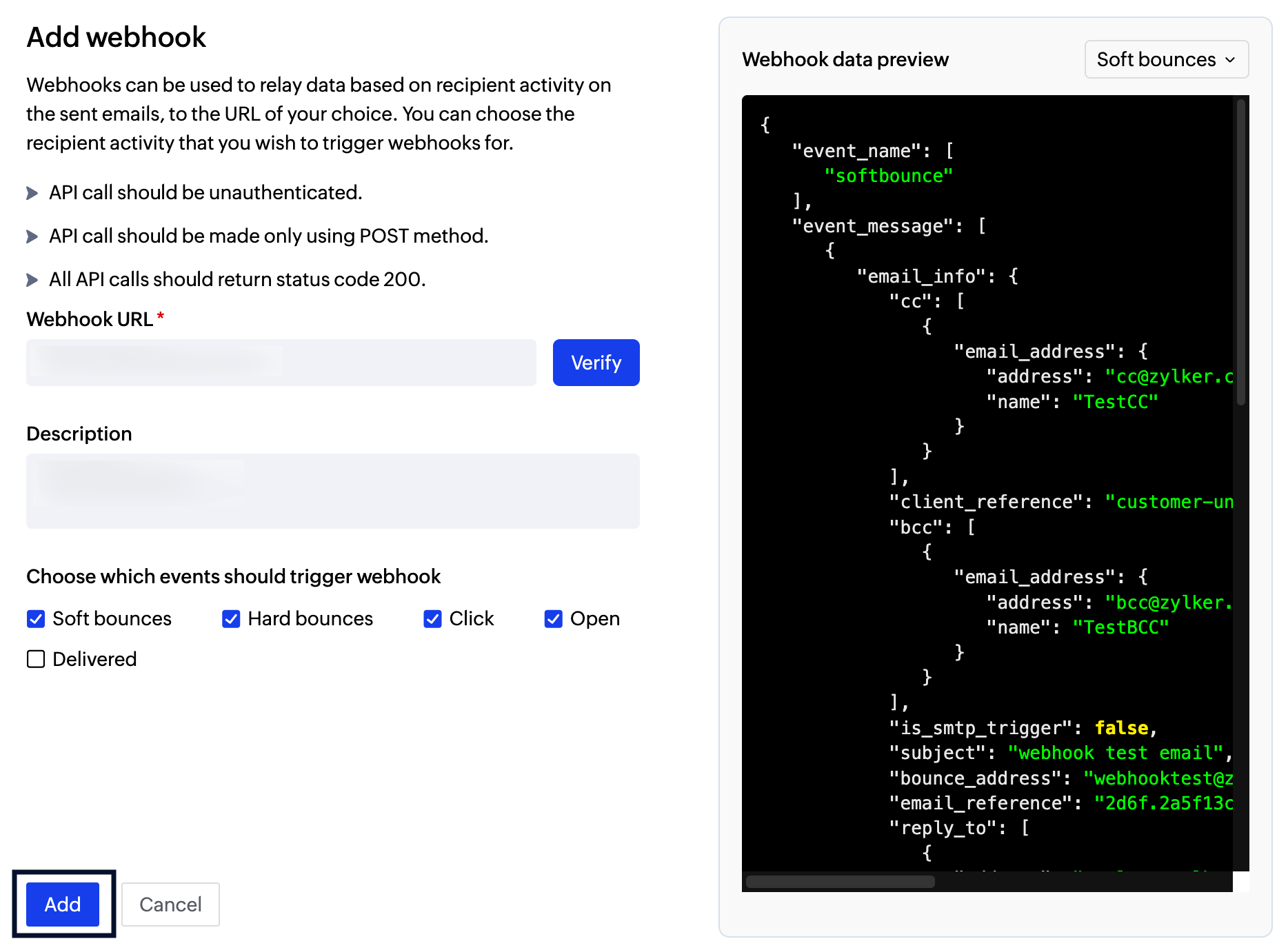The image size is (1288, 950).
Task: Click the horizontal scrollbar of the preview
Action: pyautogui.click(x=841, y=882)
